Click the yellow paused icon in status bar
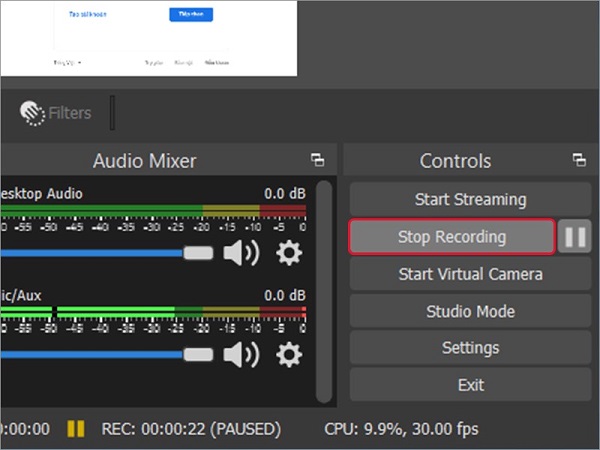 point(76,429)
